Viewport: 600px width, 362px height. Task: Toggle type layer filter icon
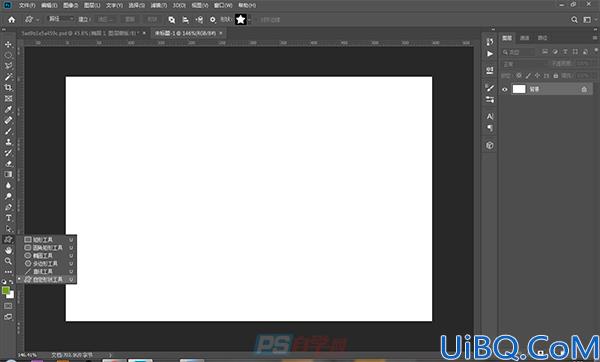[x=565, y=52]
